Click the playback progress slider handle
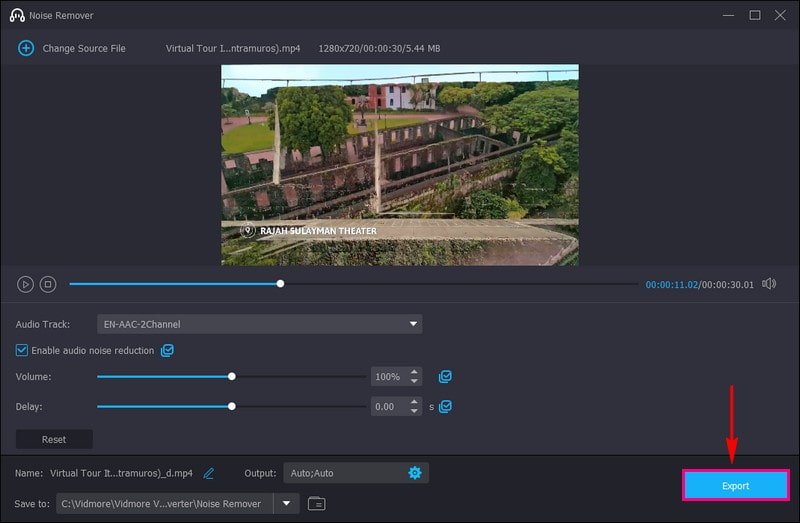The width and height of the screenshot is (800, 523). tap(280, 284)
